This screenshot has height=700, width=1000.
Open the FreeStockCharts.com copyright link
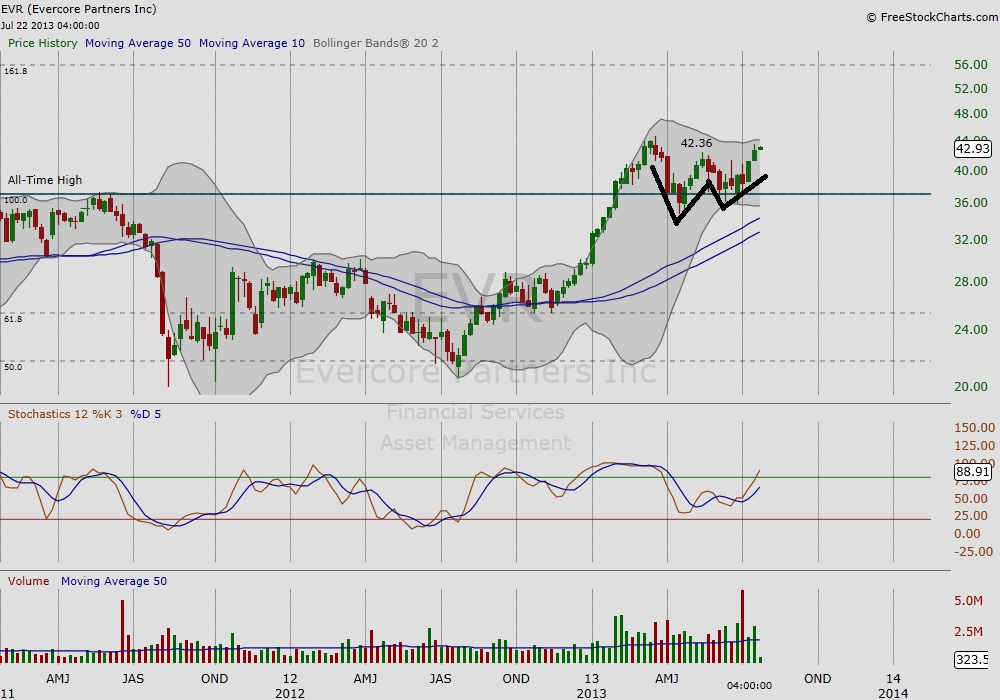[x=932, y=17]
